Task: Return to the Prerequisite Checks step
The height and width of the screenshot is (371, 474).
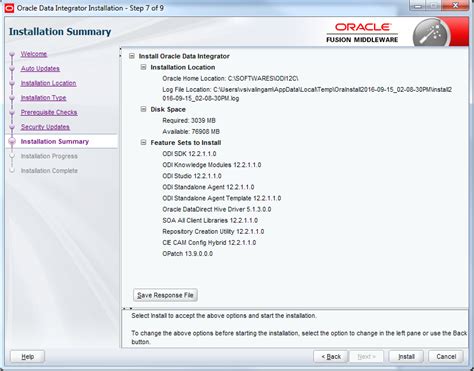Action: tap(49, 112)
